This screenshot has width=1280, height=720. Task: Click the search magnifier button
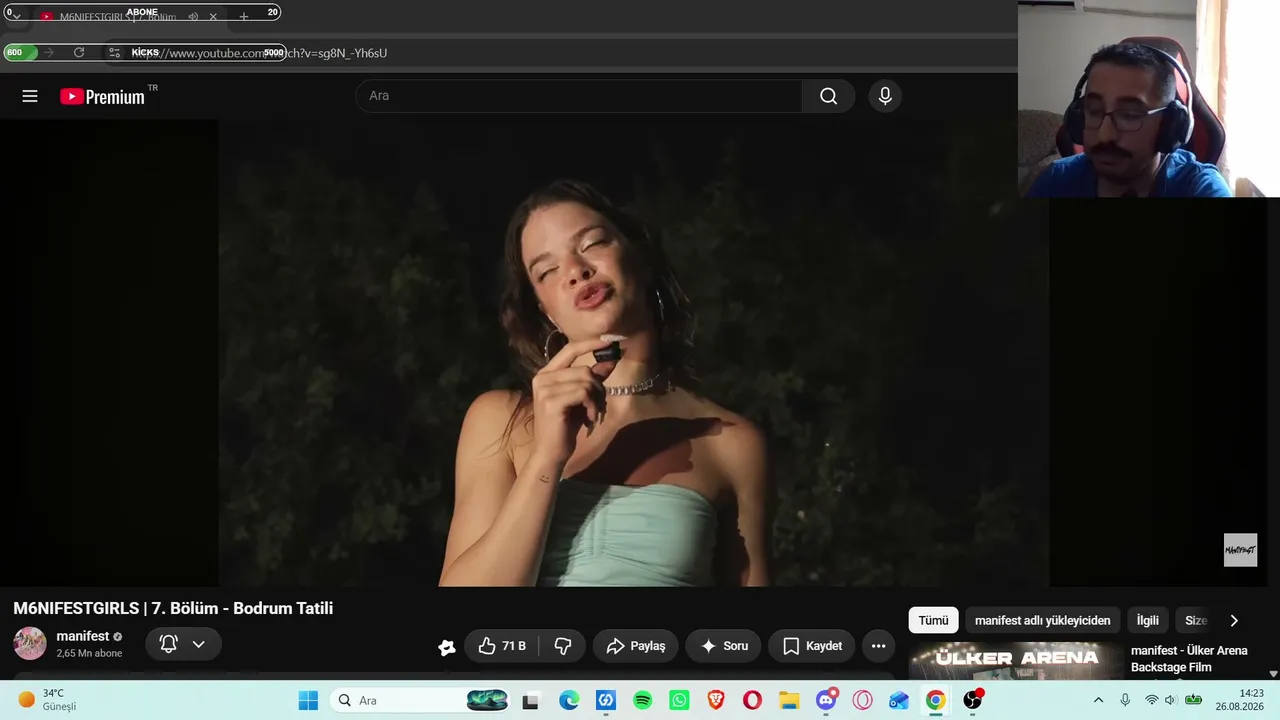(828, 96)
